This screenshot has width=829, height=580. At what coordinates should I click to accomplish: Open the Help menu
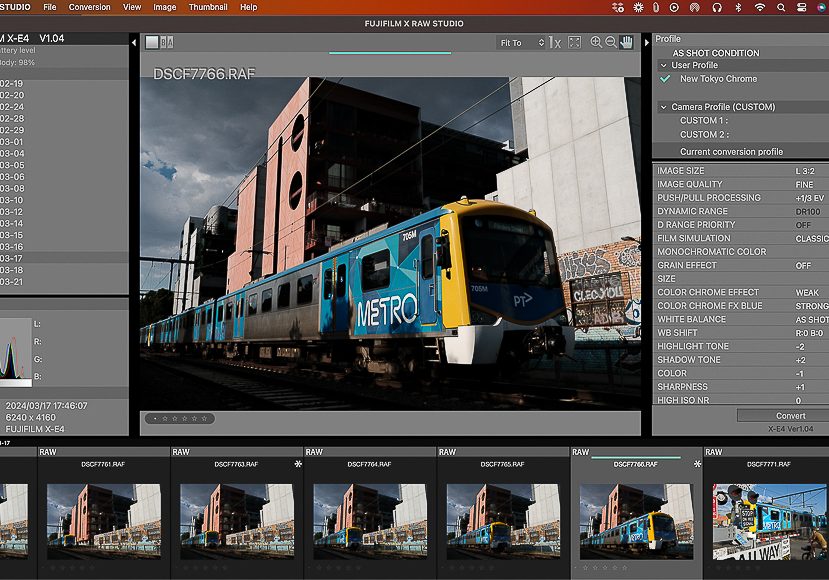248,7
